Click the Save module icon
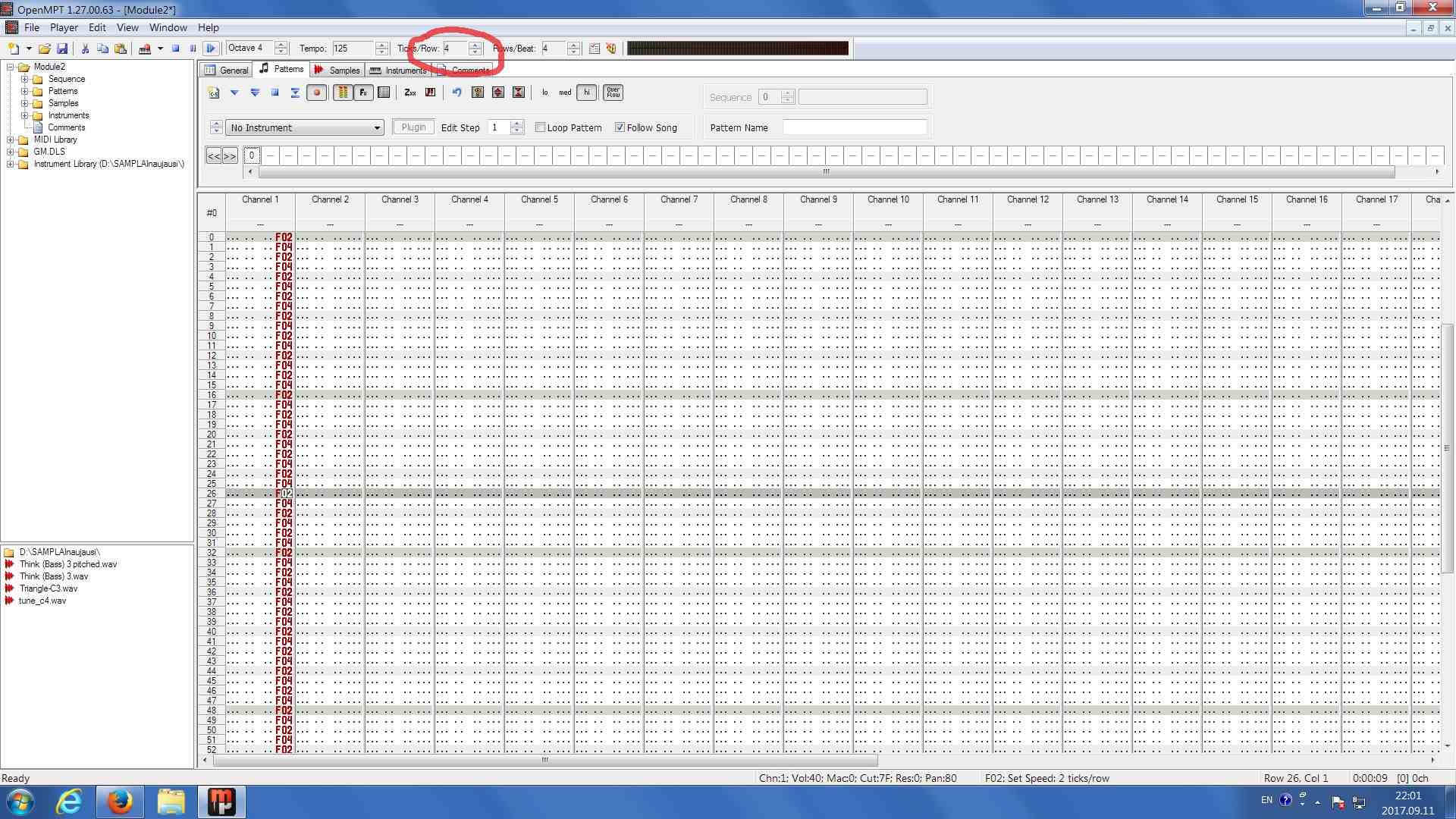 click(x=62, y=49)
